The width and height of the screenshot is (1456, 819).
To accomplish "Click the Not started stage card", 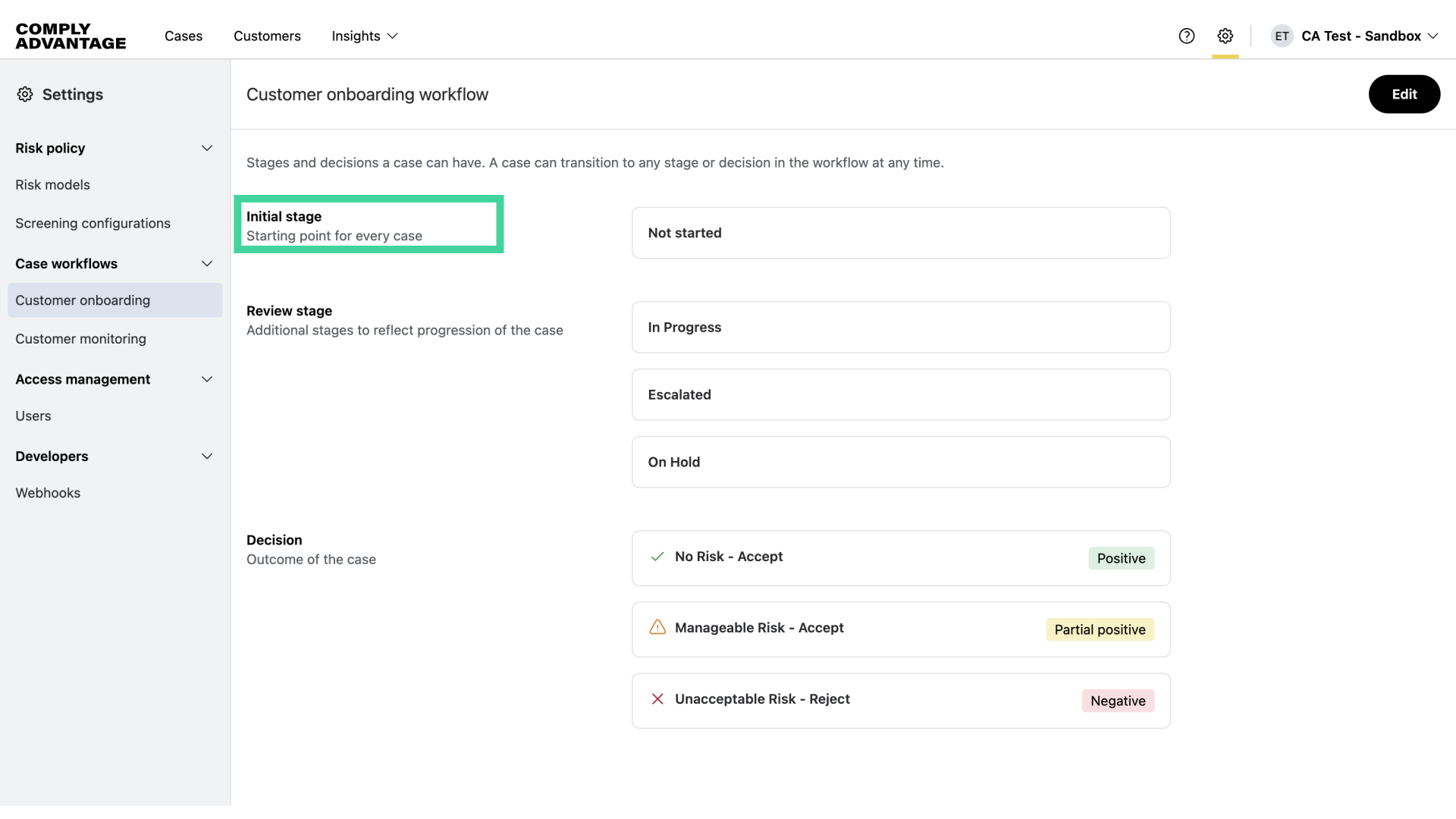I will pyautogui.click(x=900, y=233).
